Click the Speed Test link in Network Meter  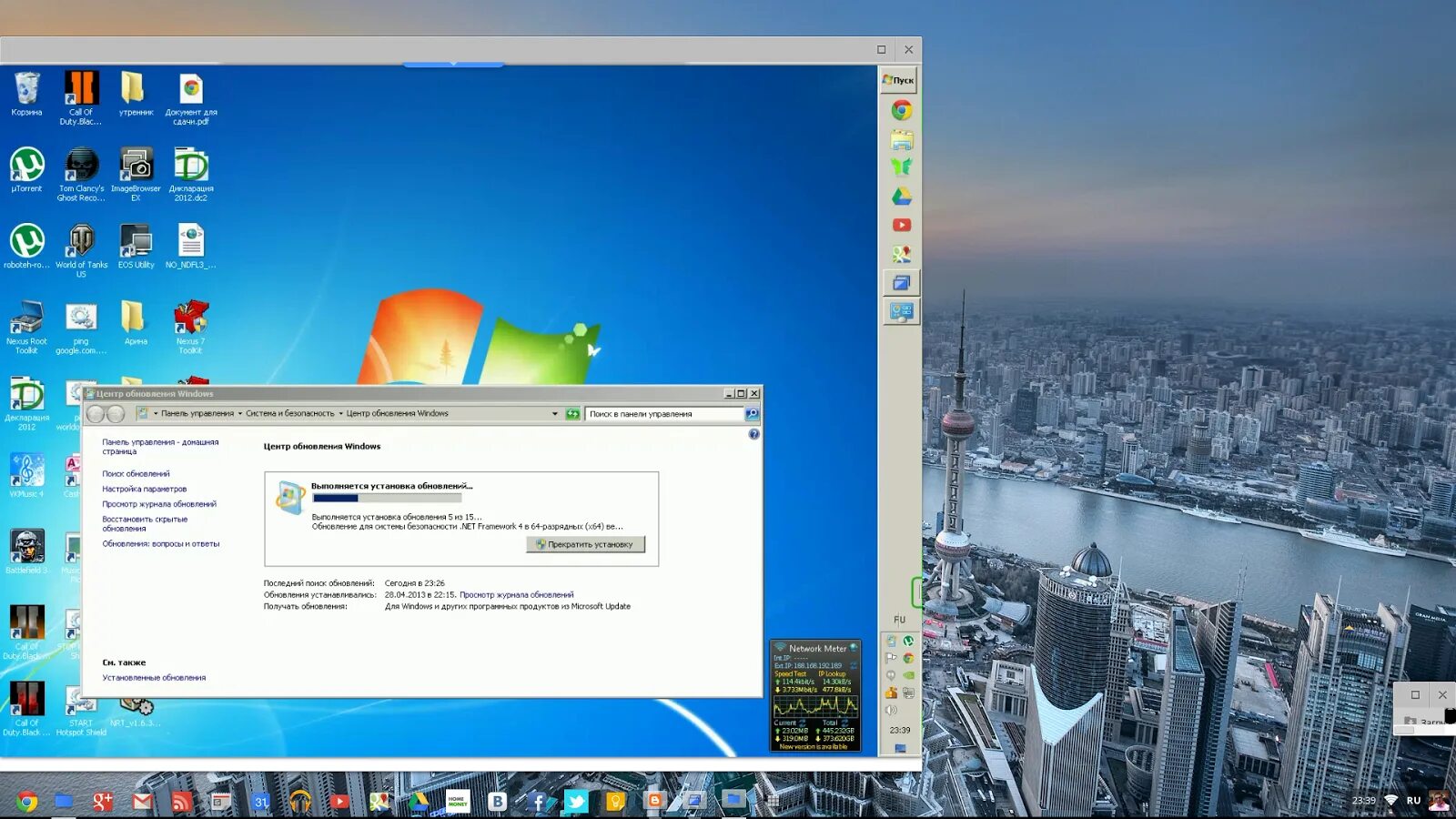[x=790, y=674]
